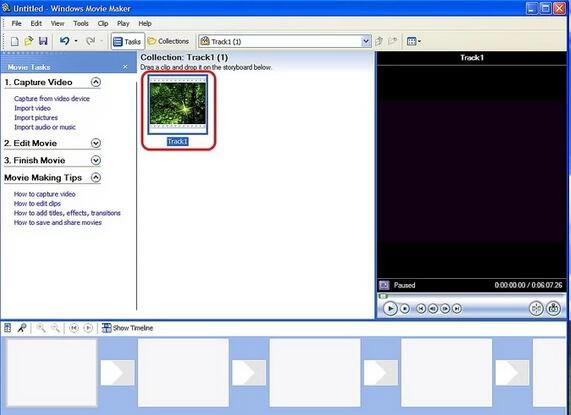Select the second empty storyboard cell
Viewport: 571px width, 415px height.
pos(183,373)
